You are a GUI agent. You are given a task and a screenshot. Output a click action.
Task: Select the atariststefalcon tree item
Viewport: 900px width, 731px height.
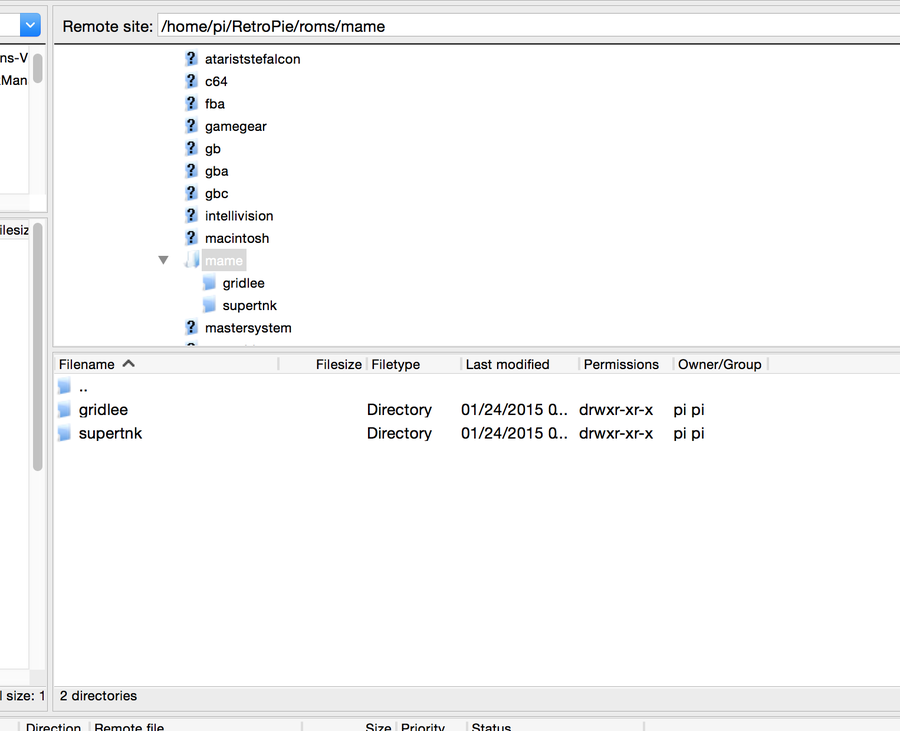(x=252, y=59)
